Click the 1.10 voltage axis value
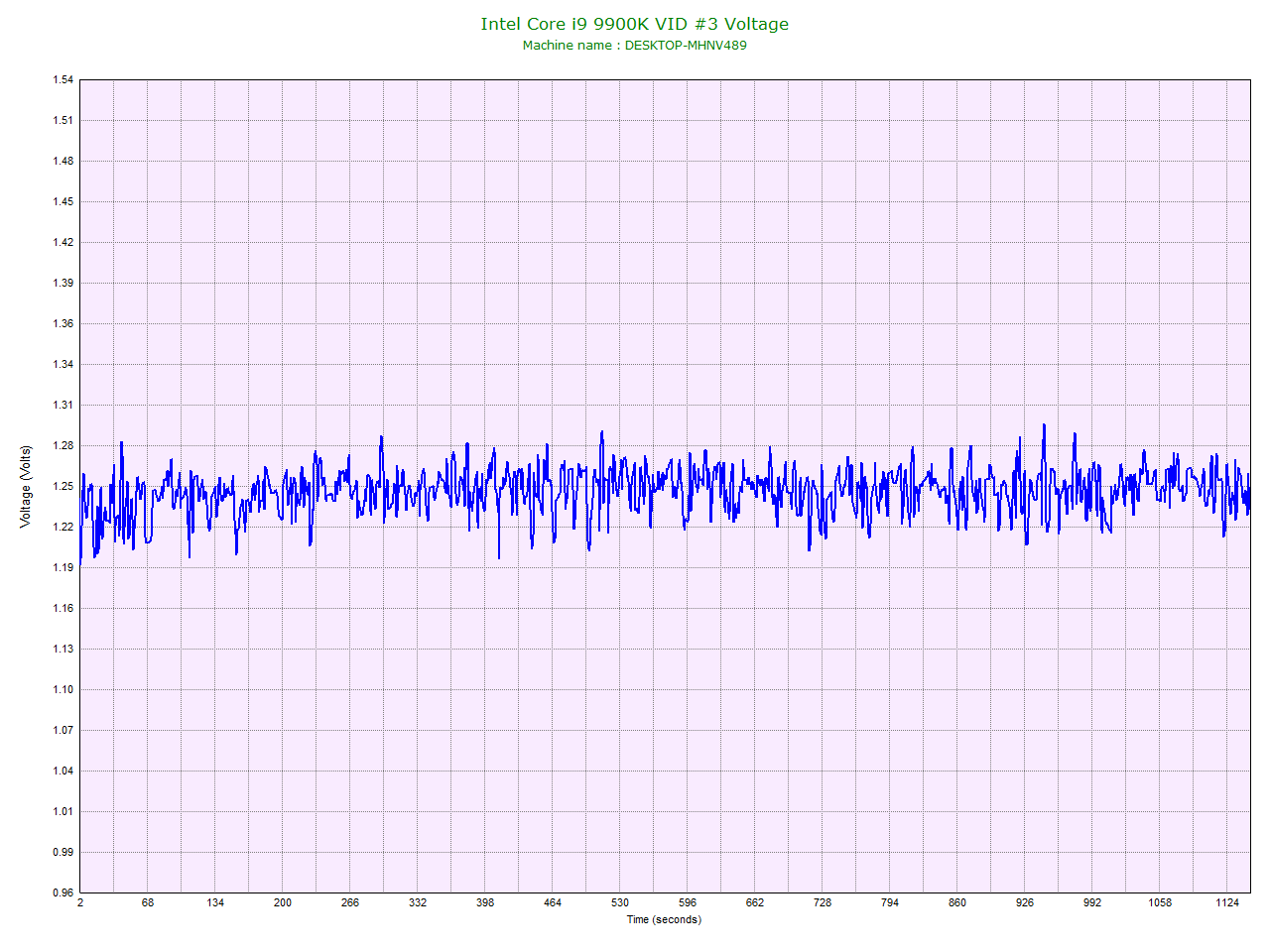This screenshot has width=1270, height=952. 63,690
